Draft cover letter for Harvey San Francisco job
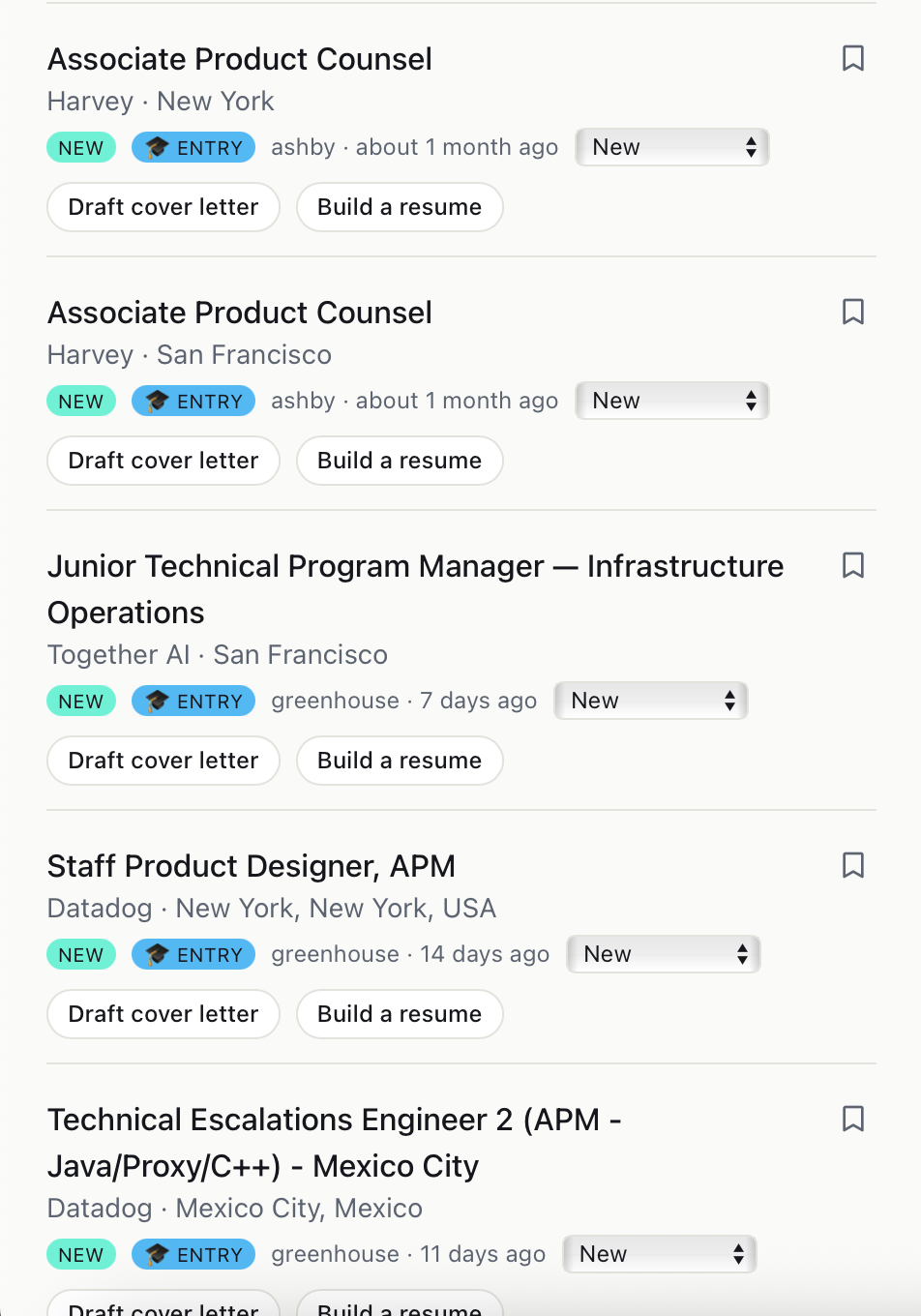Screen dimensions: 921x1316 [x=163, y=461]
